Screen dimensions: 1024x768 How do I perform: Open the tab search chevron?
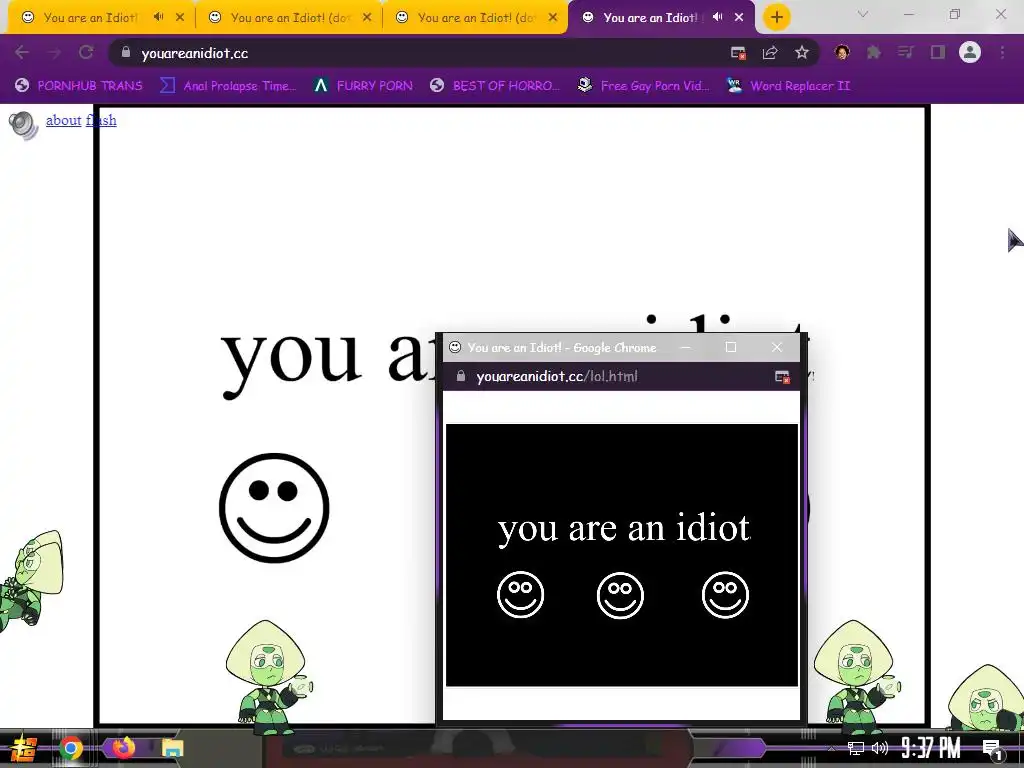coord(863,14)
